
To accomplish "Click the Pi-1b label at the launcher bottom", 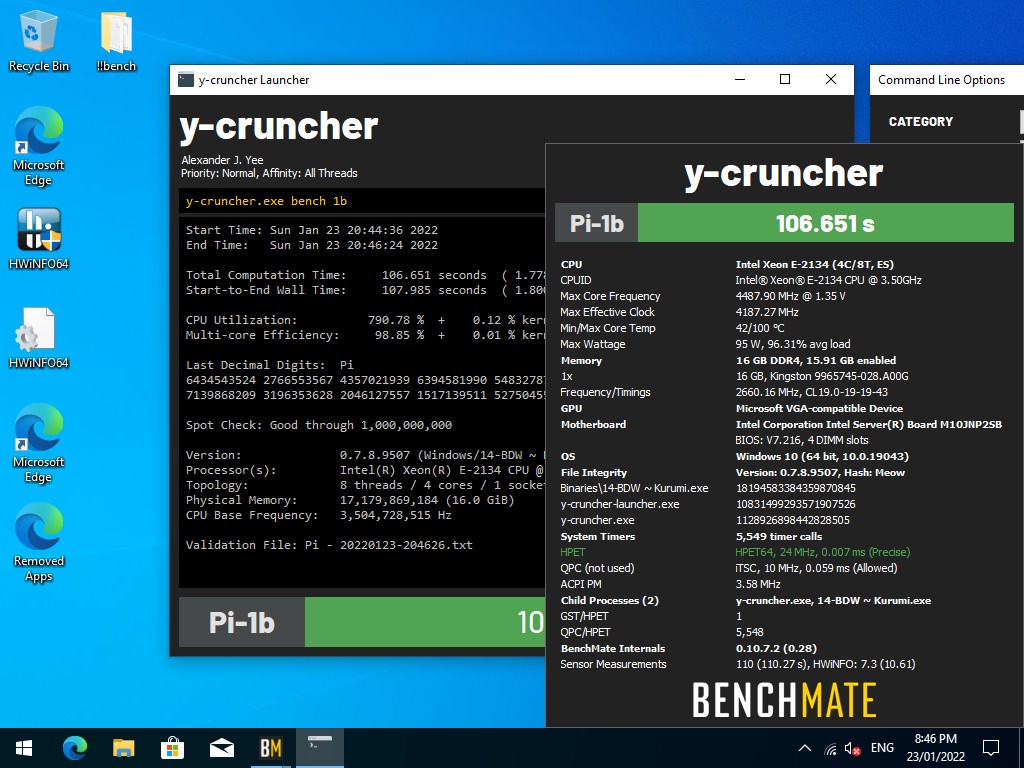I will pos(242,622).
